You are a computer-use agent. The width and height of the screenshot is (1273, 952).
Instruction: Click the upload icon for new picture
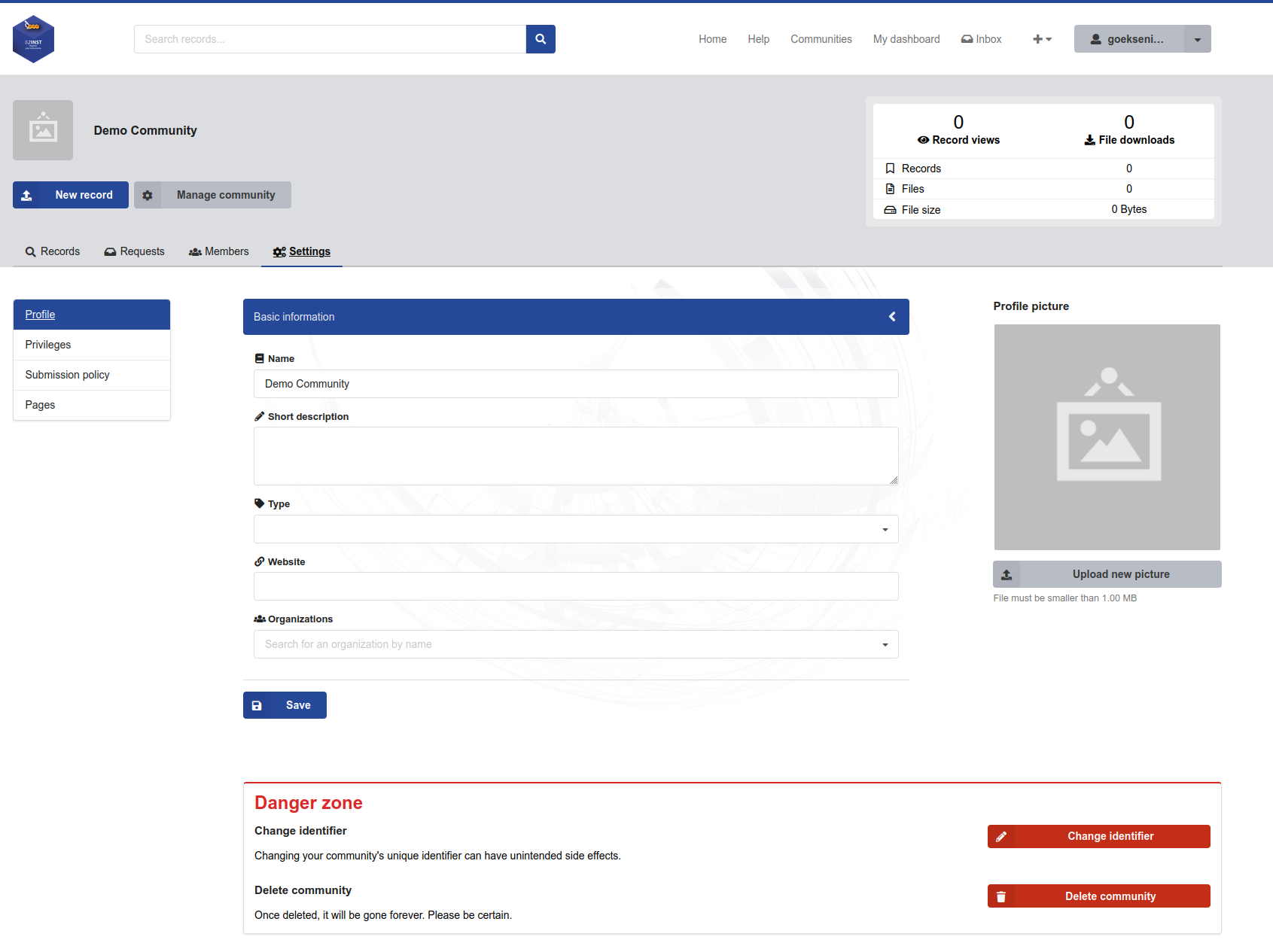(x=1007, y=574)
